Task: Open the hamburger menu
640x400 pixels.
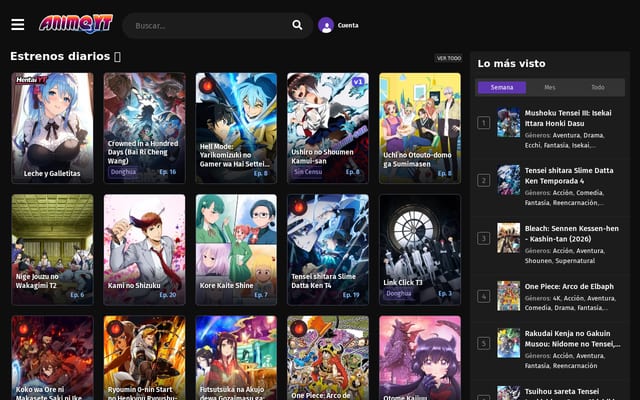Action: pyautogui.click(x=18, y=24)
